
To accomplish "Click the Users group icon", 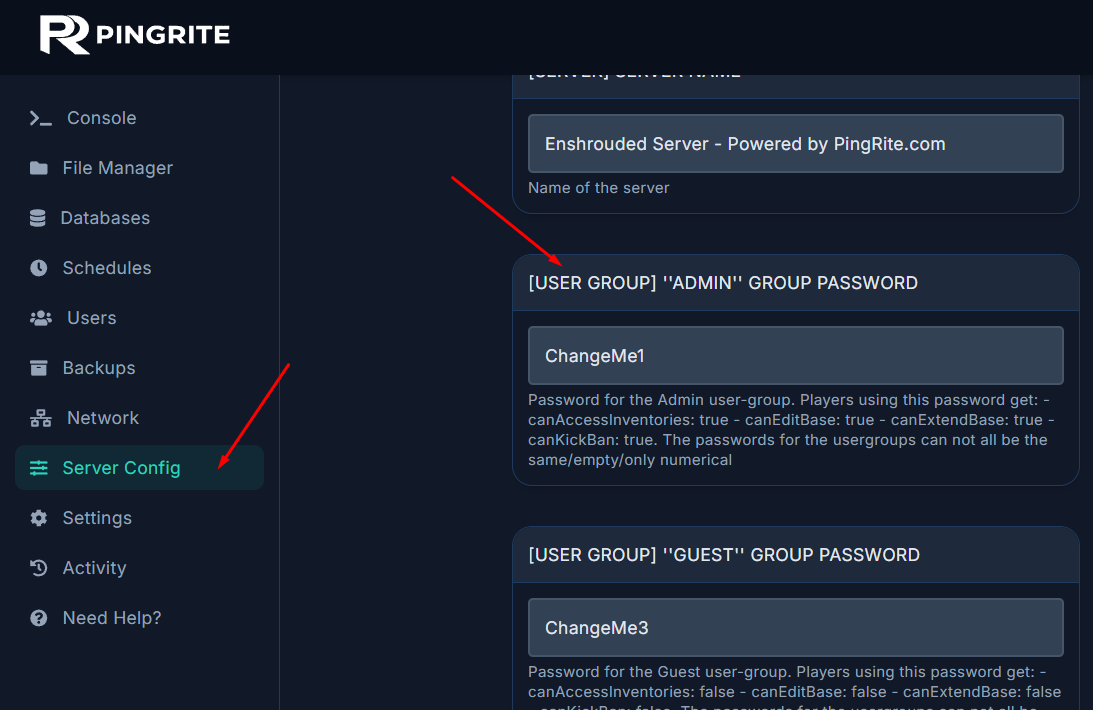I will pyautogui.click(x=41, y=318).
